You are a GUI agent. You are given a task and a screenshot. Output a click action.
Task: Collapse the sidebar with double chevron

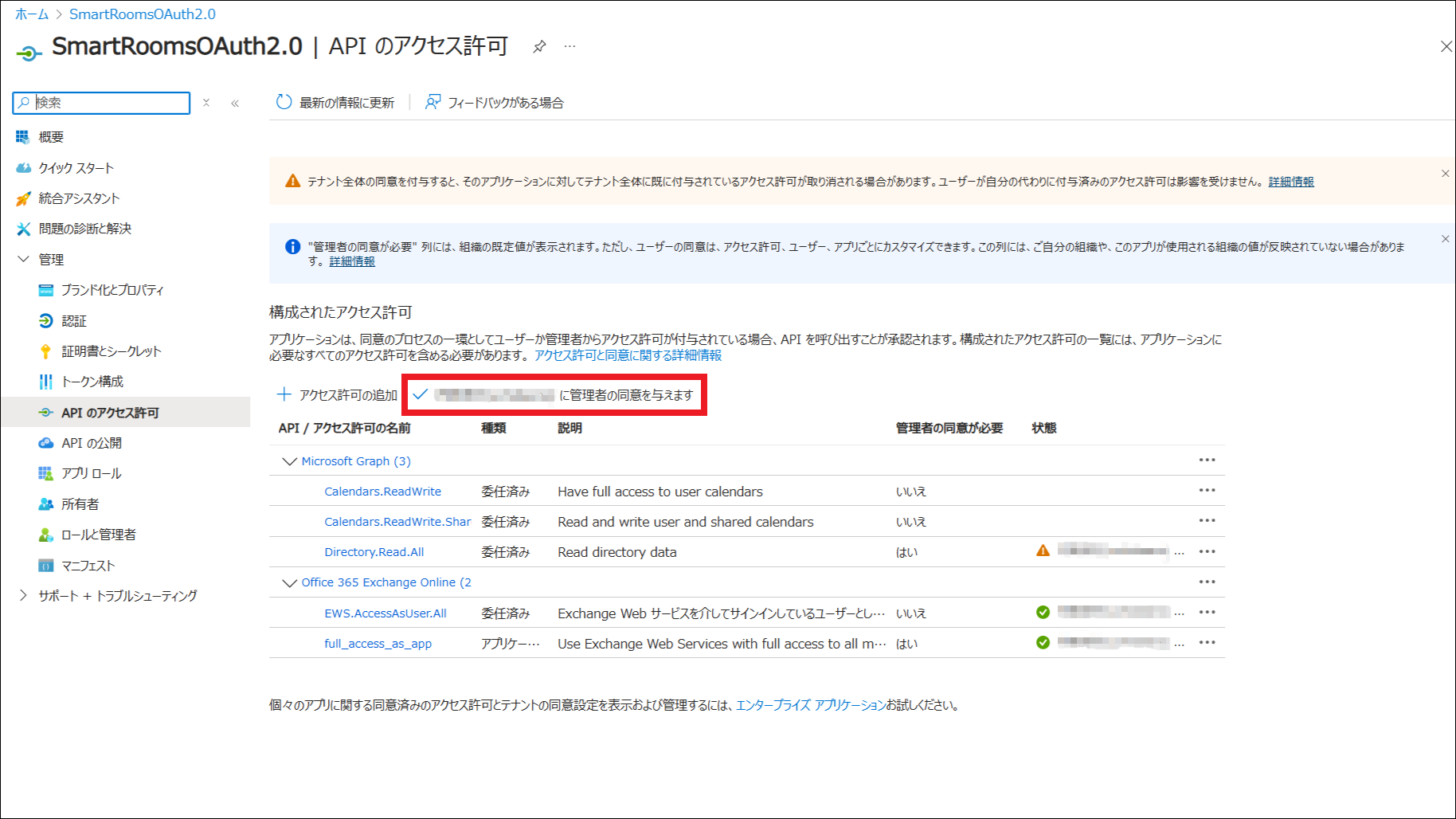click(x=235, y=103)
